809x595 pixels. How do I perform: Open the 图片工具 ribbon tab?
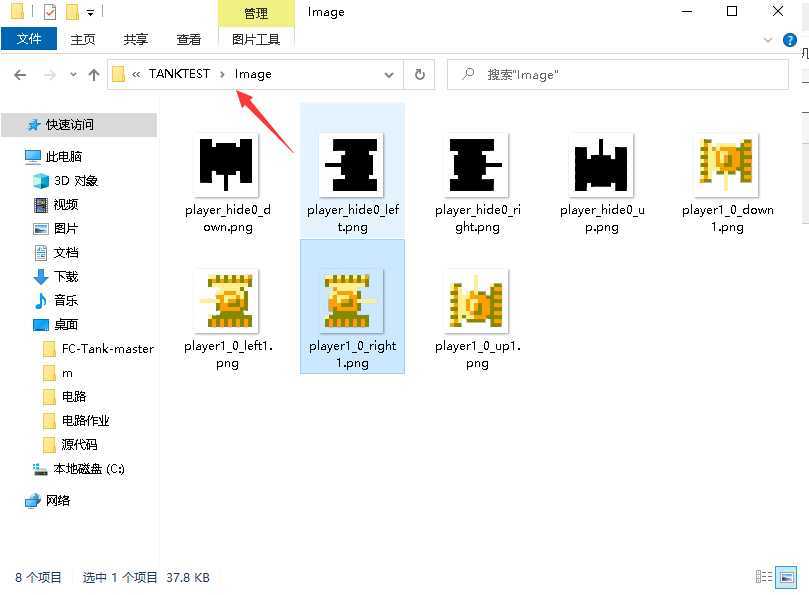pos(256,39)
